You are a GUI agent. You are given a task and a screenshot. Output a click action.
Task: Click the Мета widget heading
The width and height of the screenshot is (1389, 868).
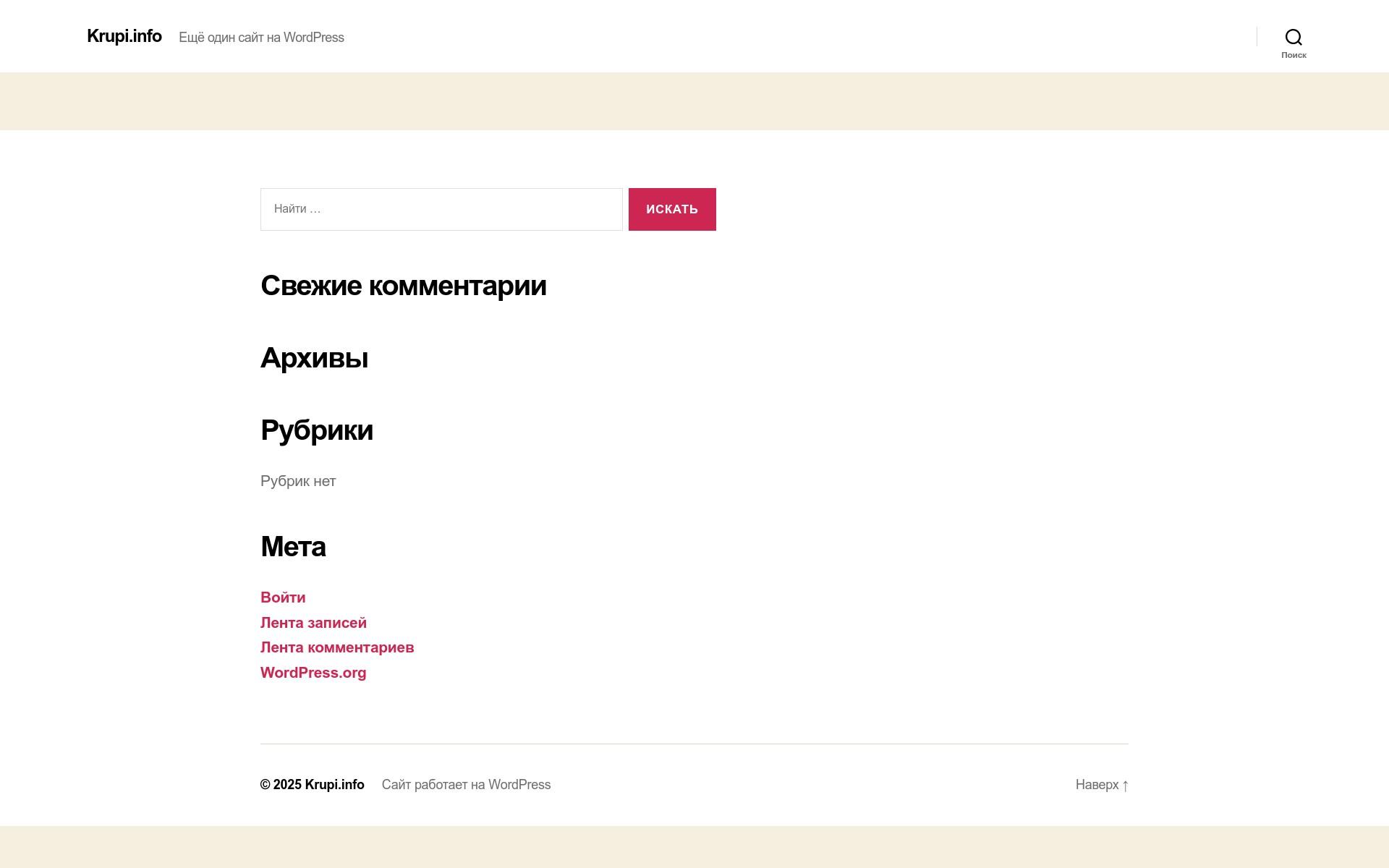[x=293, y=546]
